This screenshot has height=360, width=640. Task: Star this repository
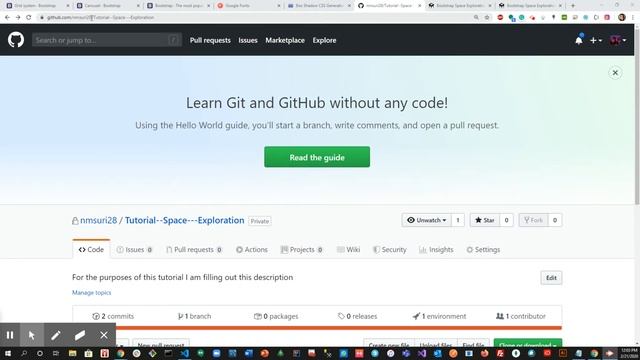(484, 220)
